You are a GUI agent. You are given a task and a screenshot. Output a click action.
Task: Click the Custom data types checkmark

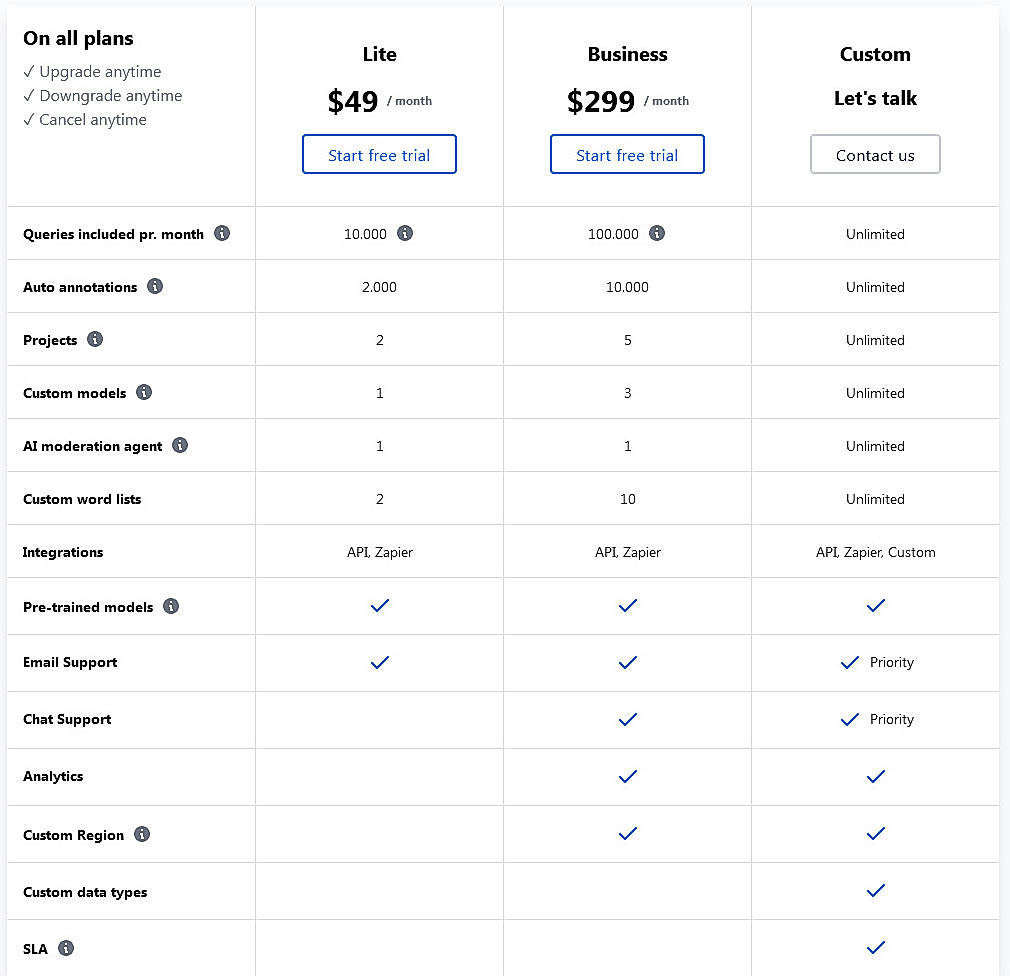click(x=875, y=890)
